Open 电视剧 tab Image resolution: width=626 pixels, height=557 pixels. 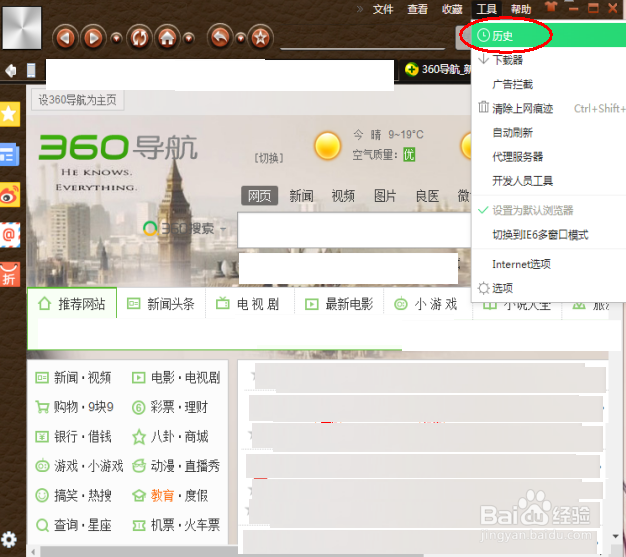248,304
